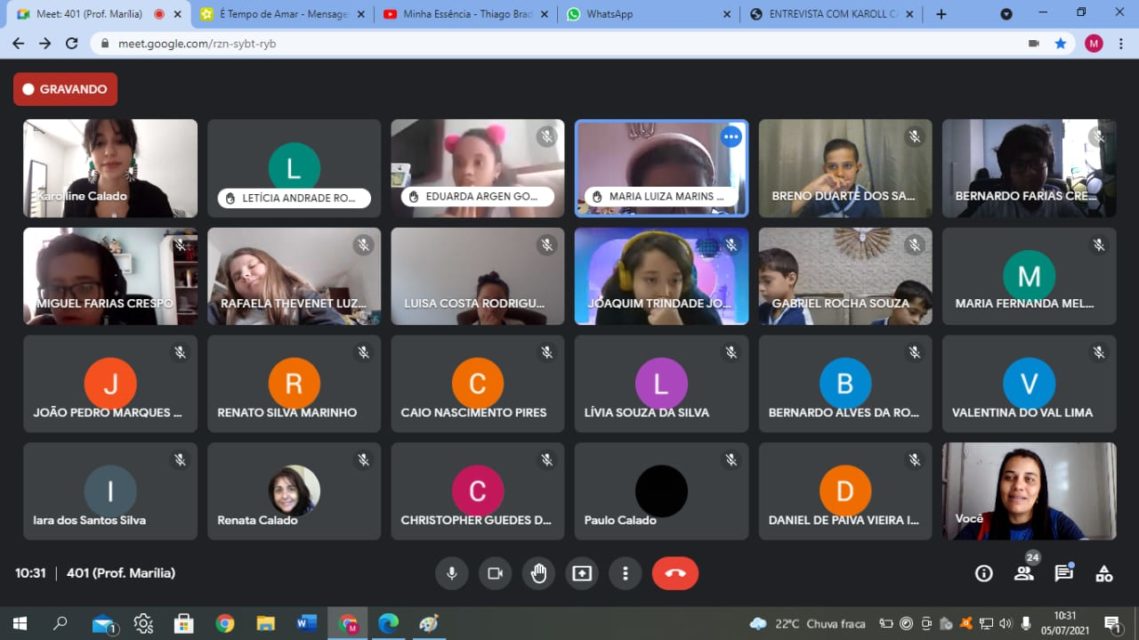Open Mail app on taskbar
This screenshot has height=640, width=1139.
coord(104,624)
